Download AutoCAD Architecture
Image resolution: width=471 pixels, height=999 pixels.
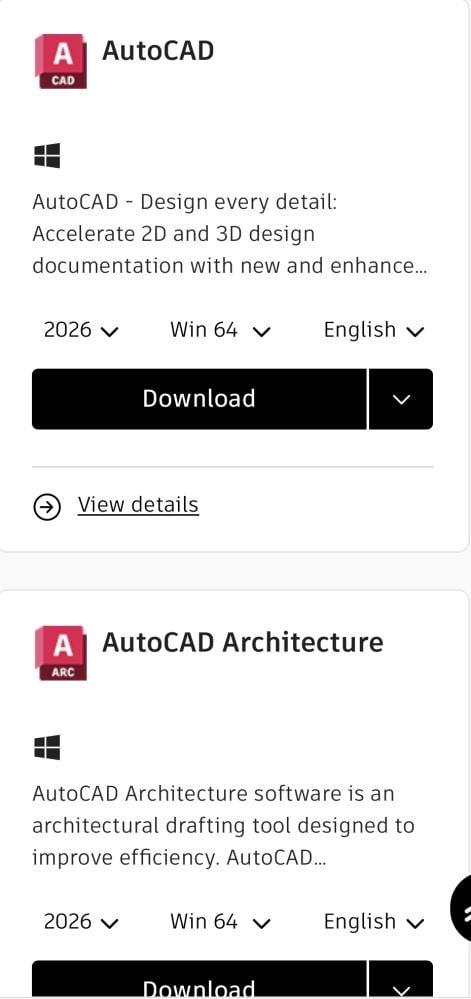199,981
